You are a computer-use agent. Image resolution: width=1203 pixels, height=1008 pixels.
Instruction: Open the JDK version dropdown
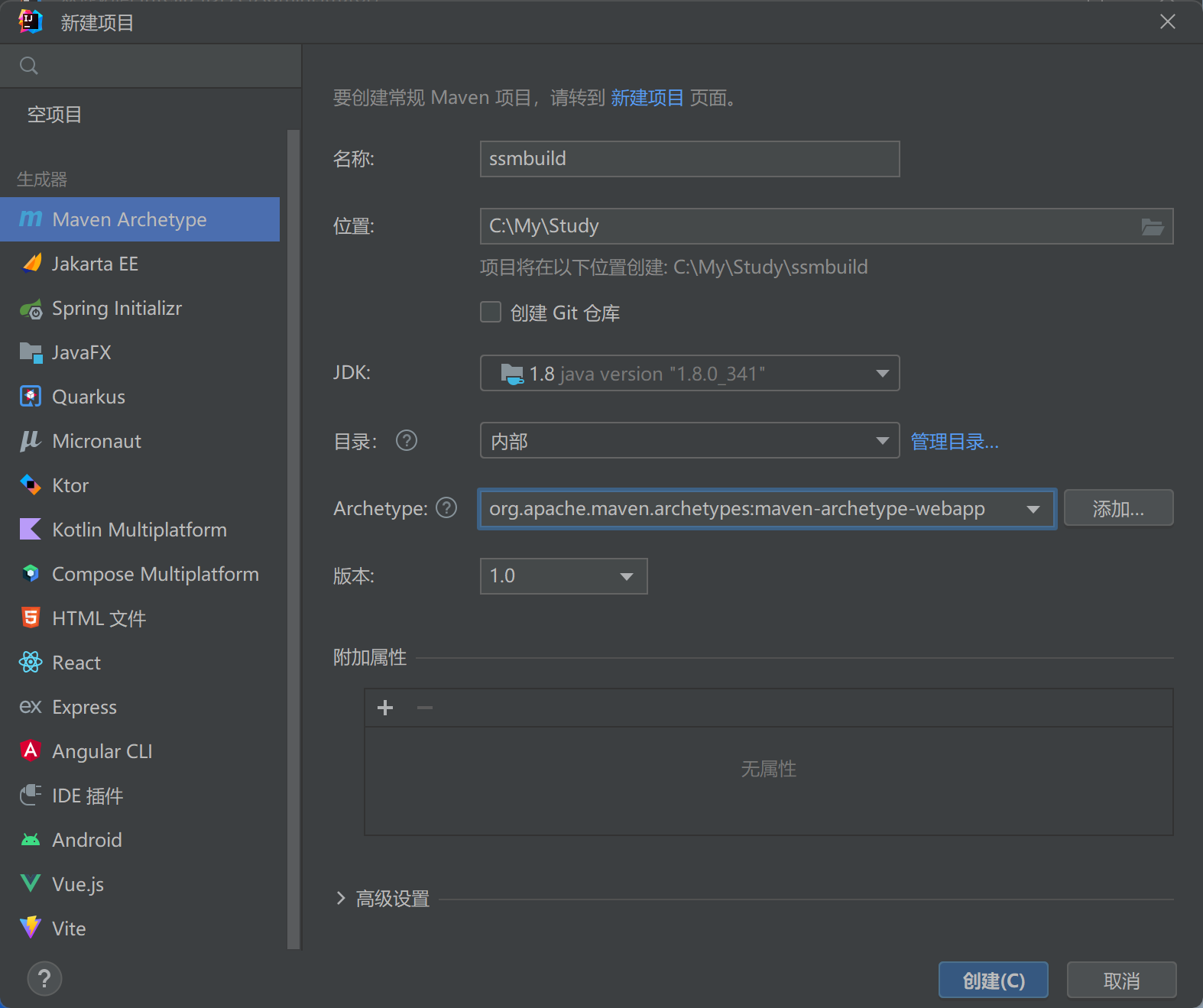pos(689,373)
